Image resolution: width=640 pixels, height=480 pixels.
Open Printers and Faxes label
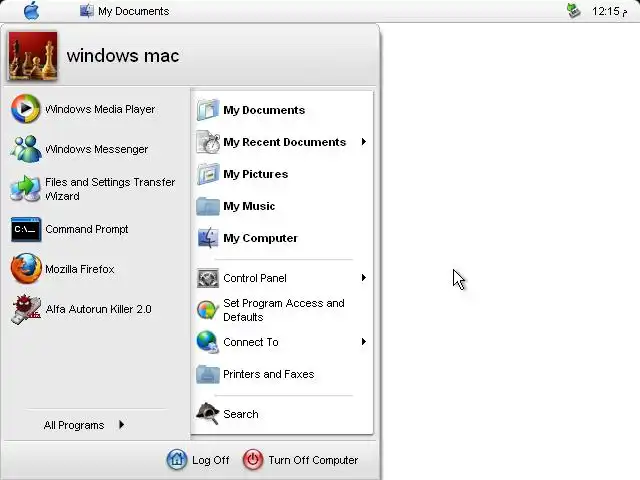(269, 374)
